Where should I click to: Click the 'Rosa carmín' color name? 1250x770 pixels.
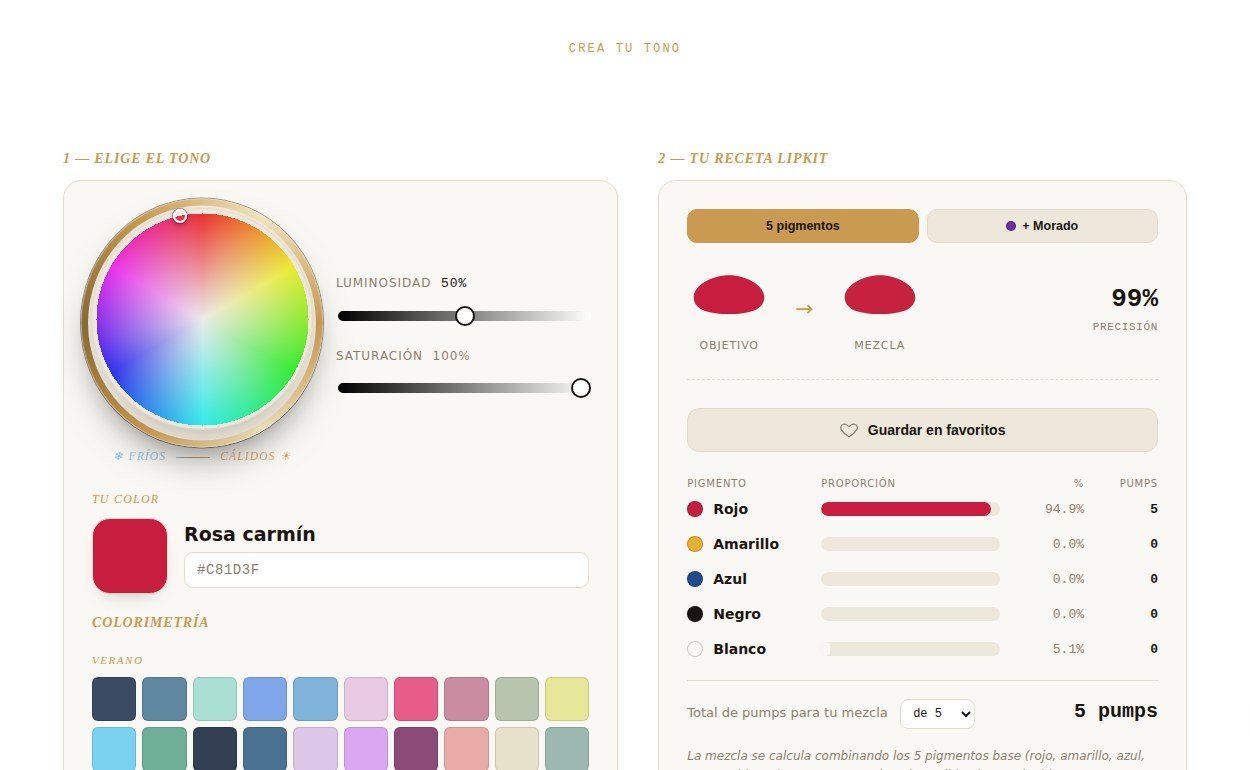pos(250,535)
